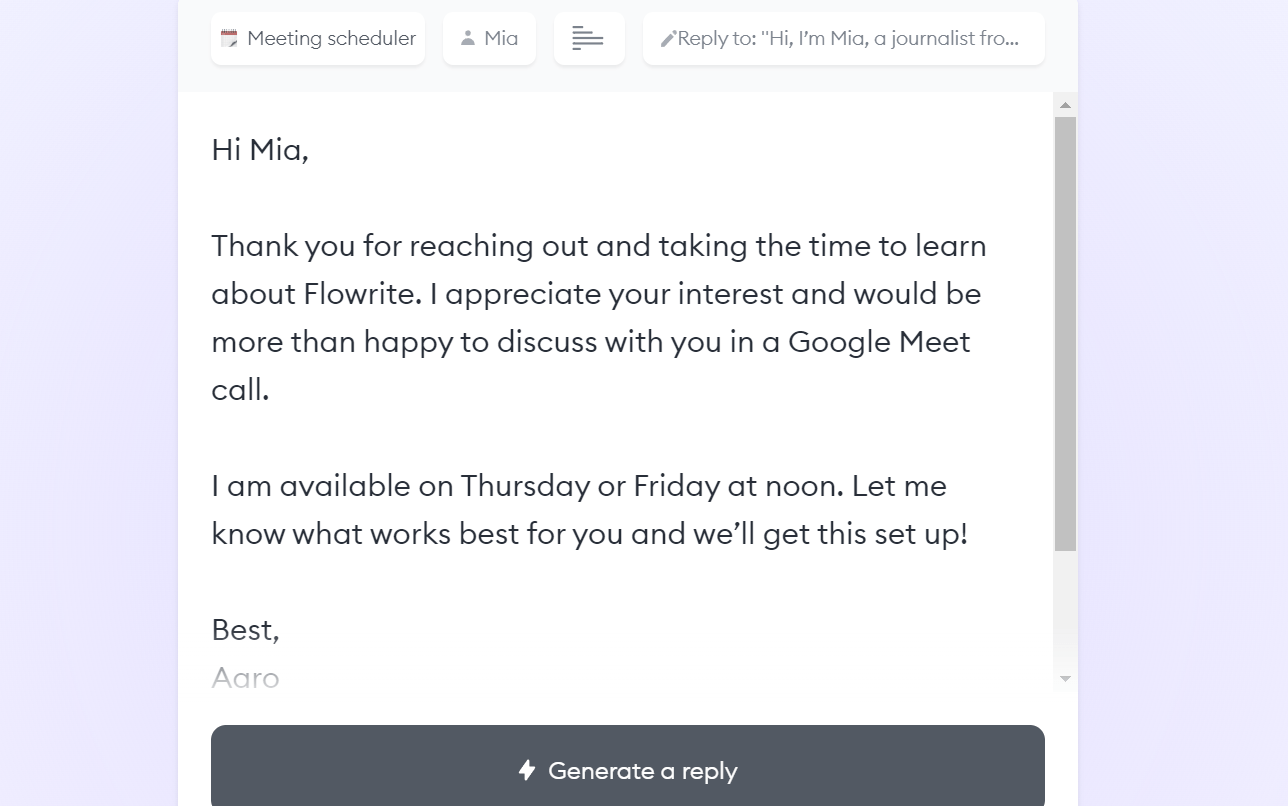Focus the "Reply to" instruction text field
Screen dimensions: 1288x806
[x=848, y=39]
